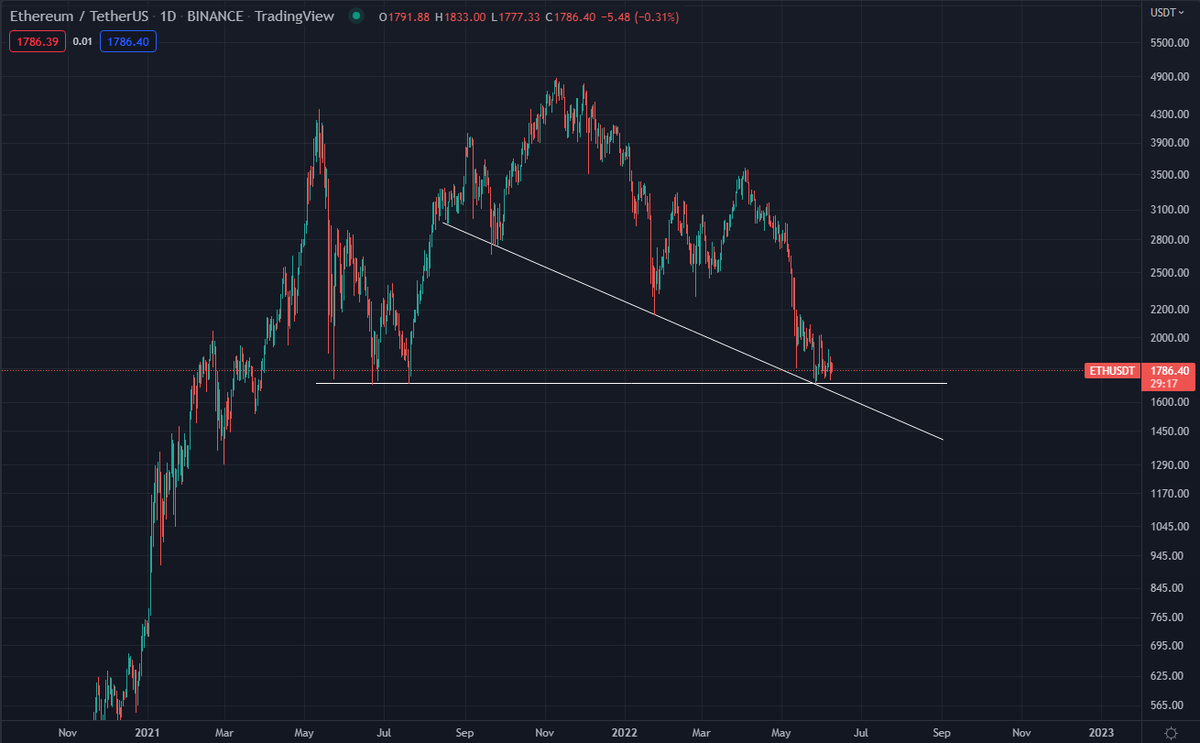Click the red sell price 1786.39 button
This screenshot has height=743, width=1200.
tap(36, 42)
